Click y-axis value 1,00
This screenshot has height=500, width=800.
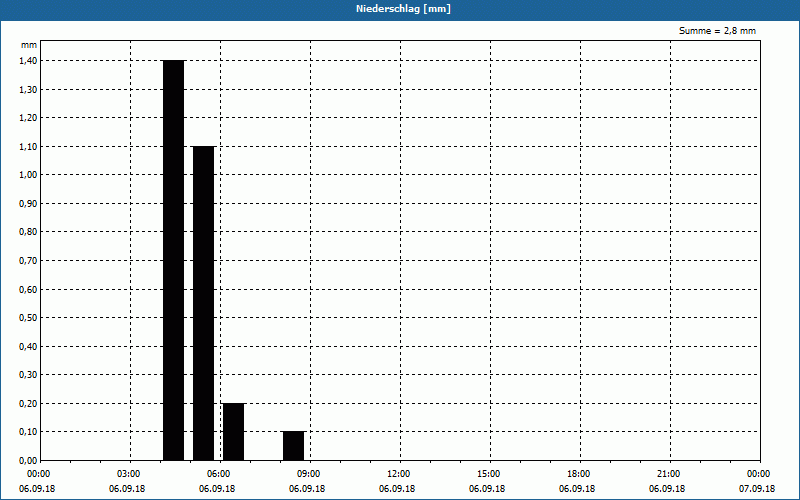click(29, 175)
